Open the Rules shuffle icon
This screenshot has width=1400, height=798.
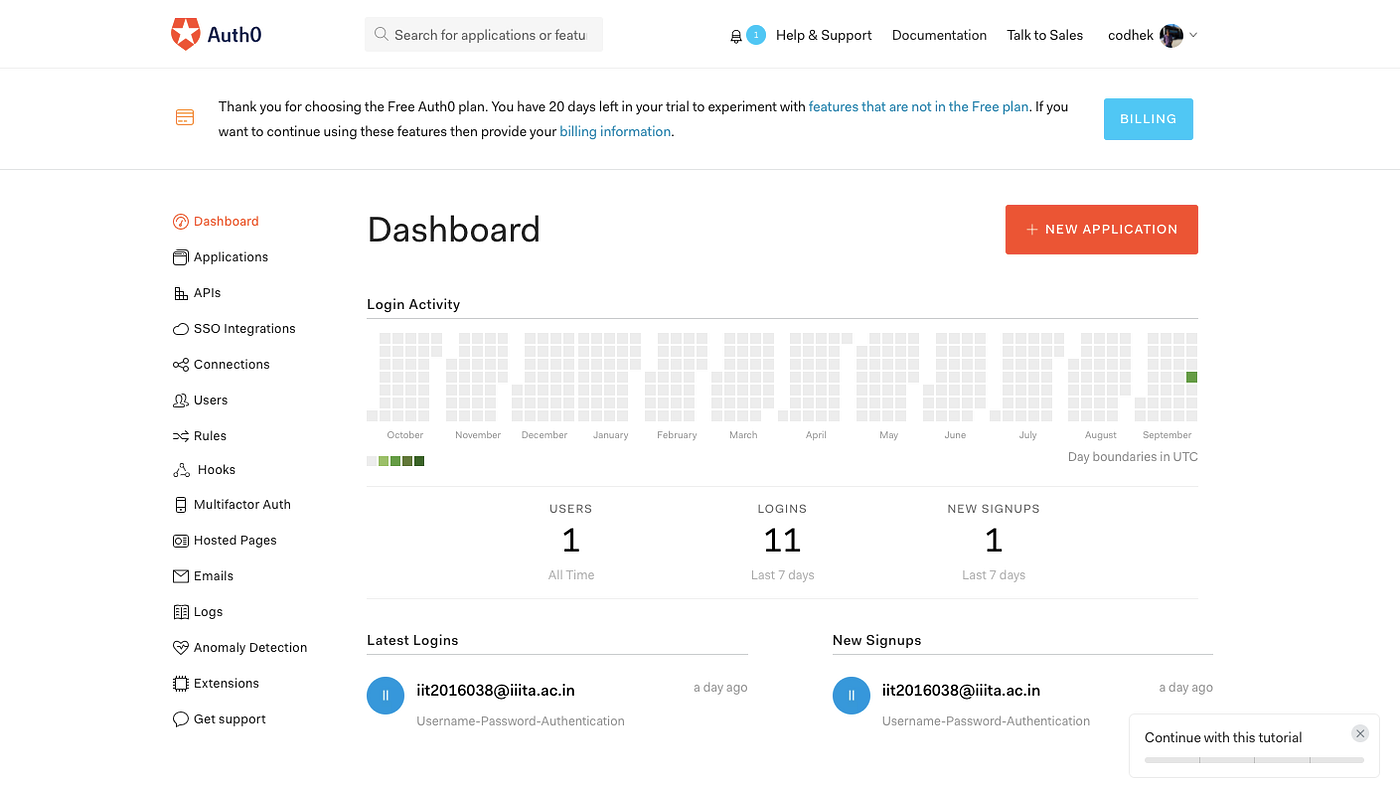pos(180,436)
